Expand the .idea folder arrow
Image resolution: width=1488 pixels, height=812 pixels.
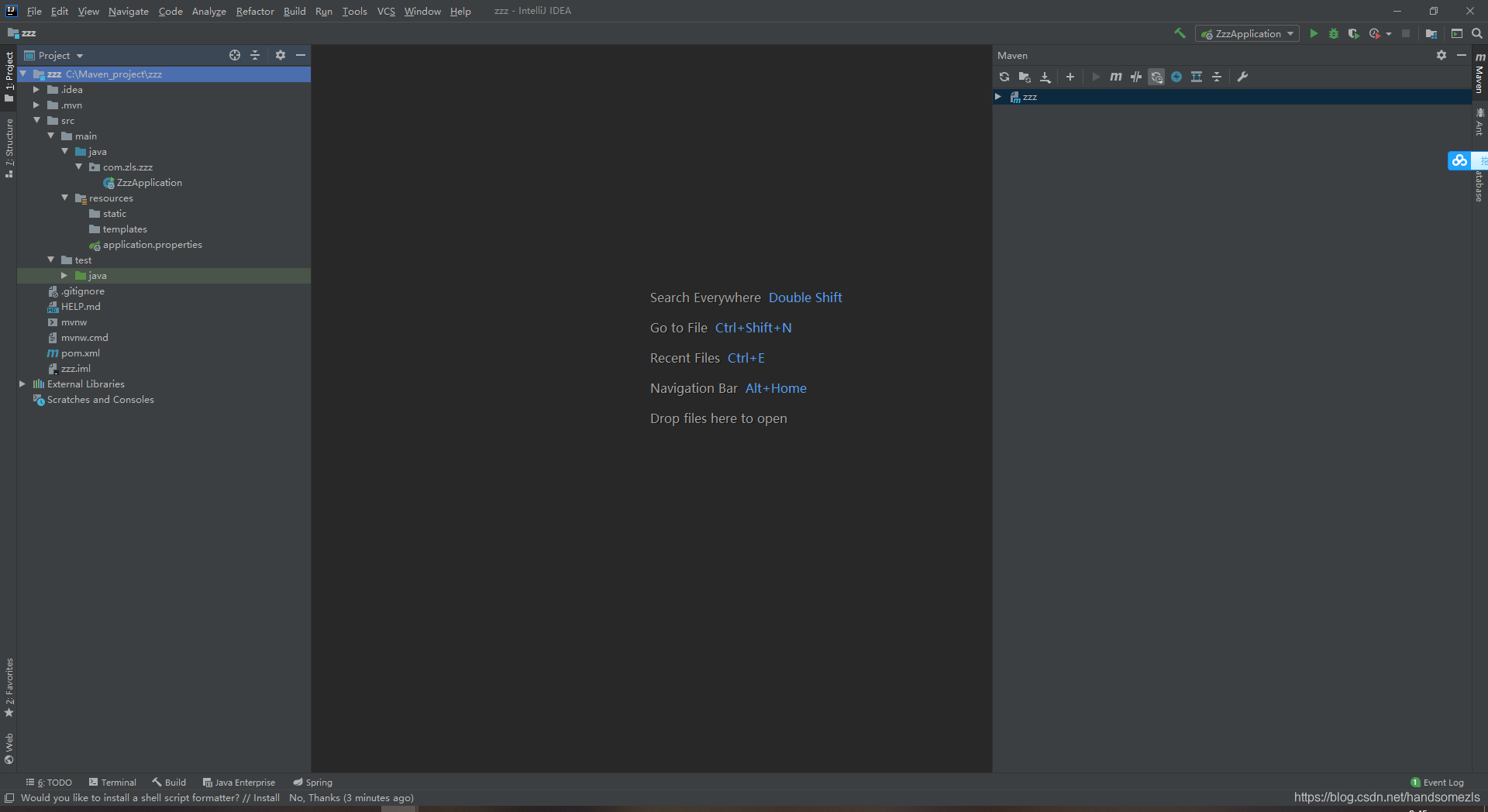pos(36,89)
